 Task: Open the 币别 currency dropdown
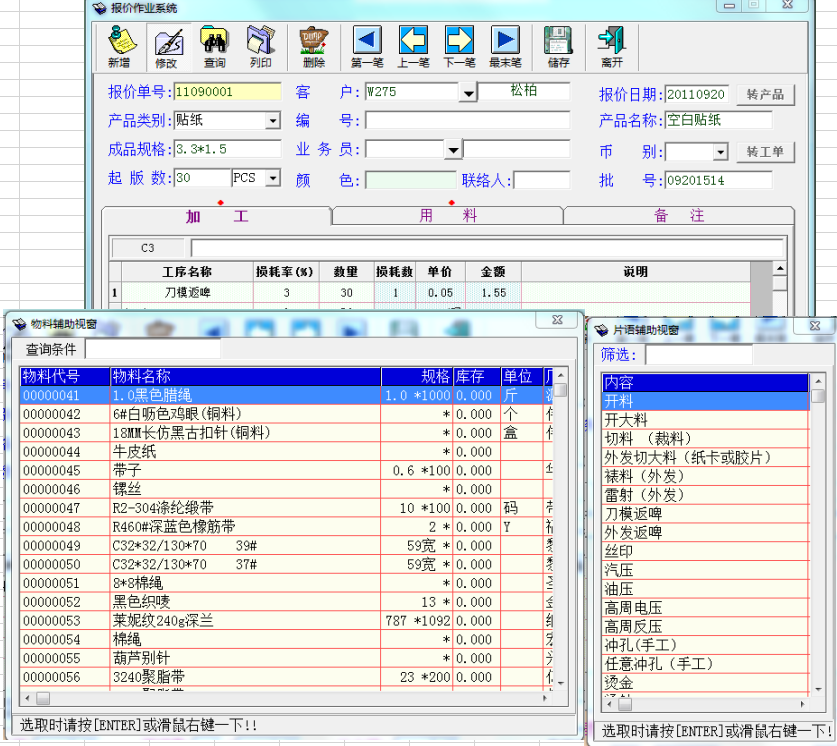coord(721,152)
